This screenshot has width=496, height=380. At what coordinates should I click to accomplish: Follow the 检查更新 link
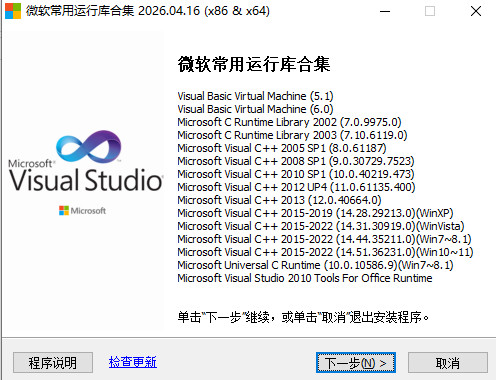coord(133,362)
